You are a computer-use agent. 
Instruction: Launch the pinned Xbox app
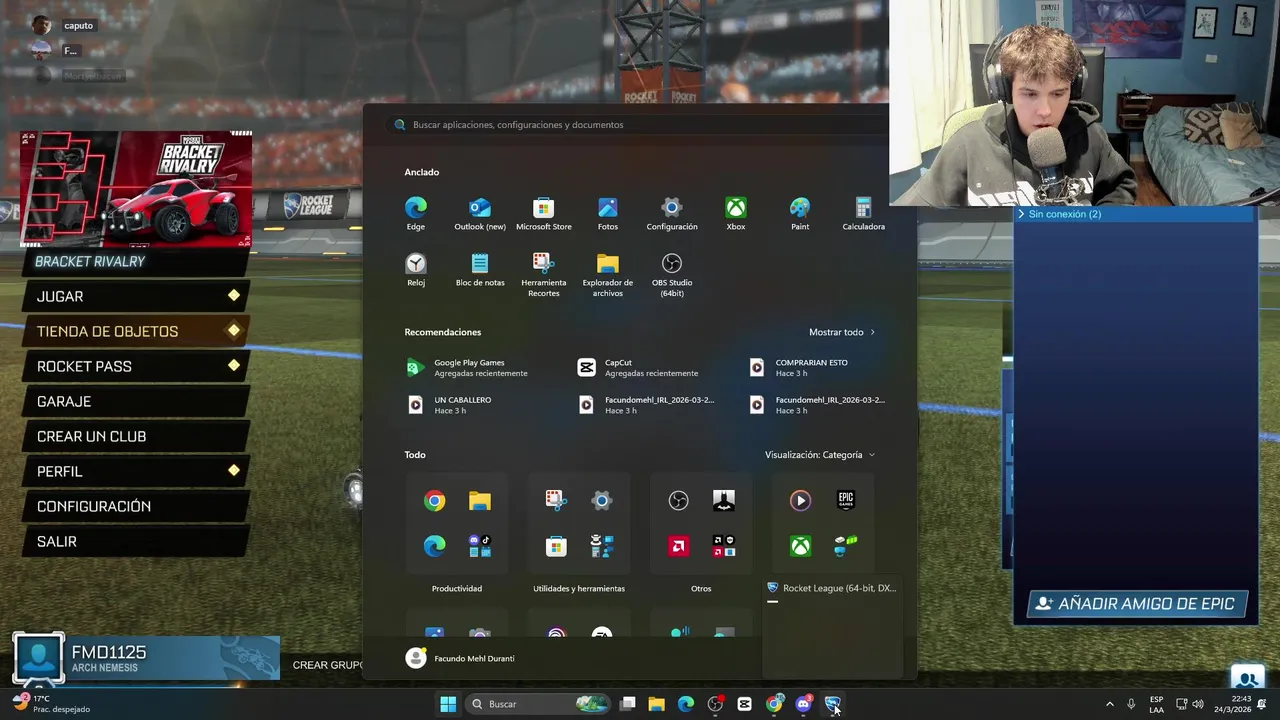tap(736, 214)
